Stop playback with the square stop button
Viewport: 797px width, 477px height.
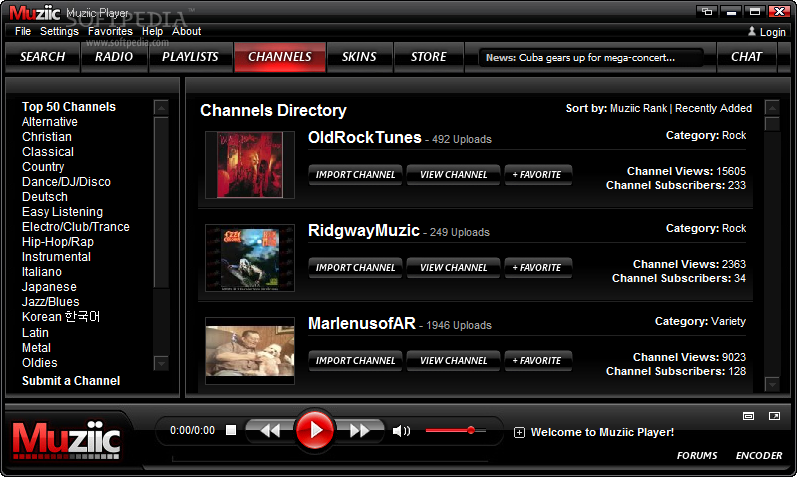pyautogui.click(x=231, y=430)
